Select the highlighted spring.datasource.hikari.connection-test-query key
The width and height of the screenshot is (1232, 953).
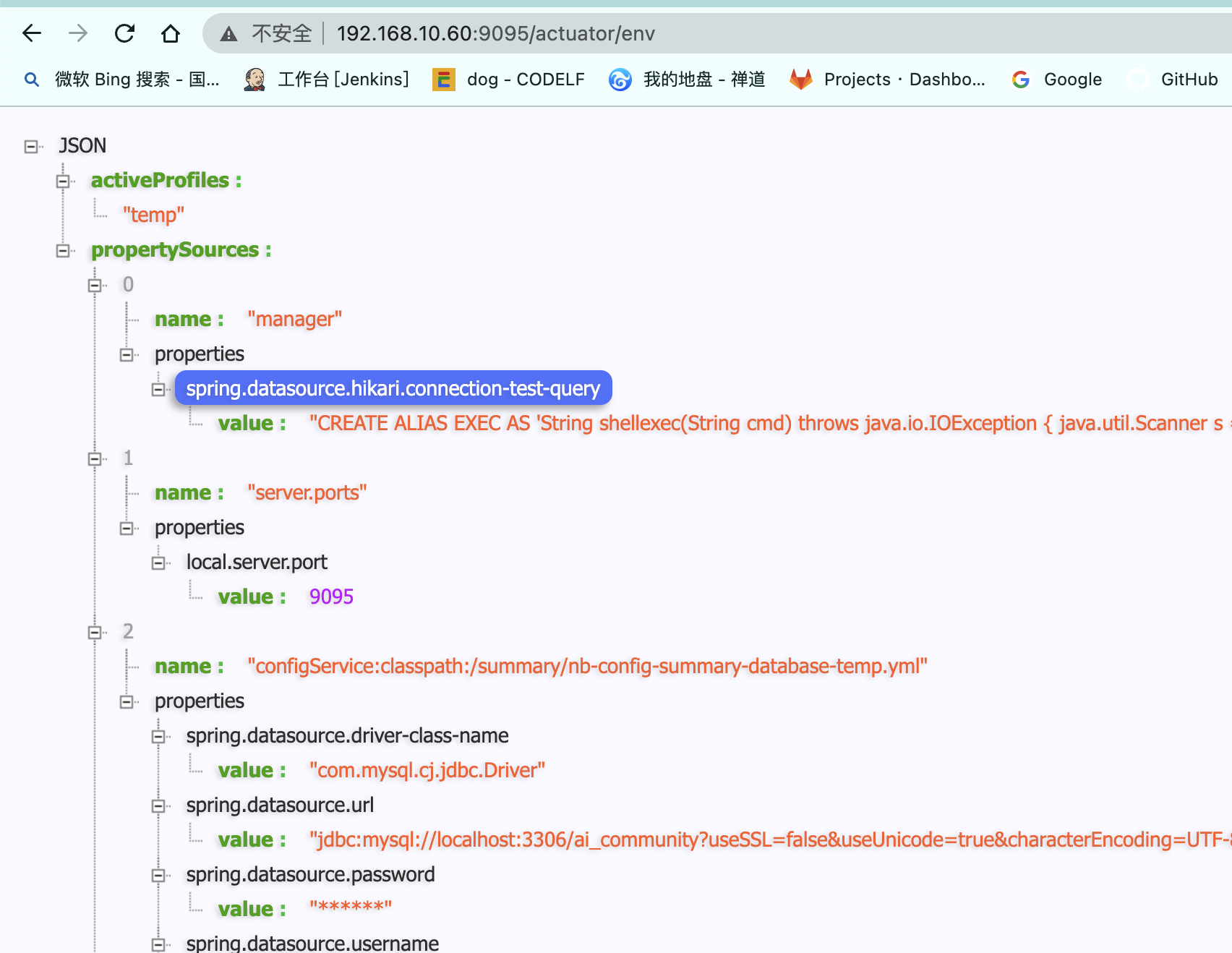coord(393,388)
